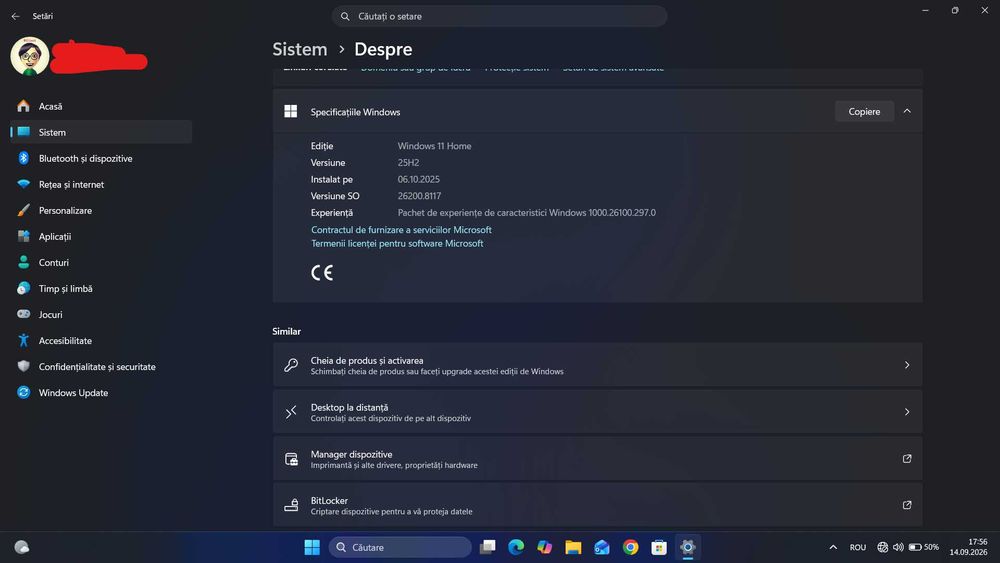Viewport: 1000px width, 563px height.
Task: Click the BitLocker drive lock icon
Action: (x=291, y=505)
